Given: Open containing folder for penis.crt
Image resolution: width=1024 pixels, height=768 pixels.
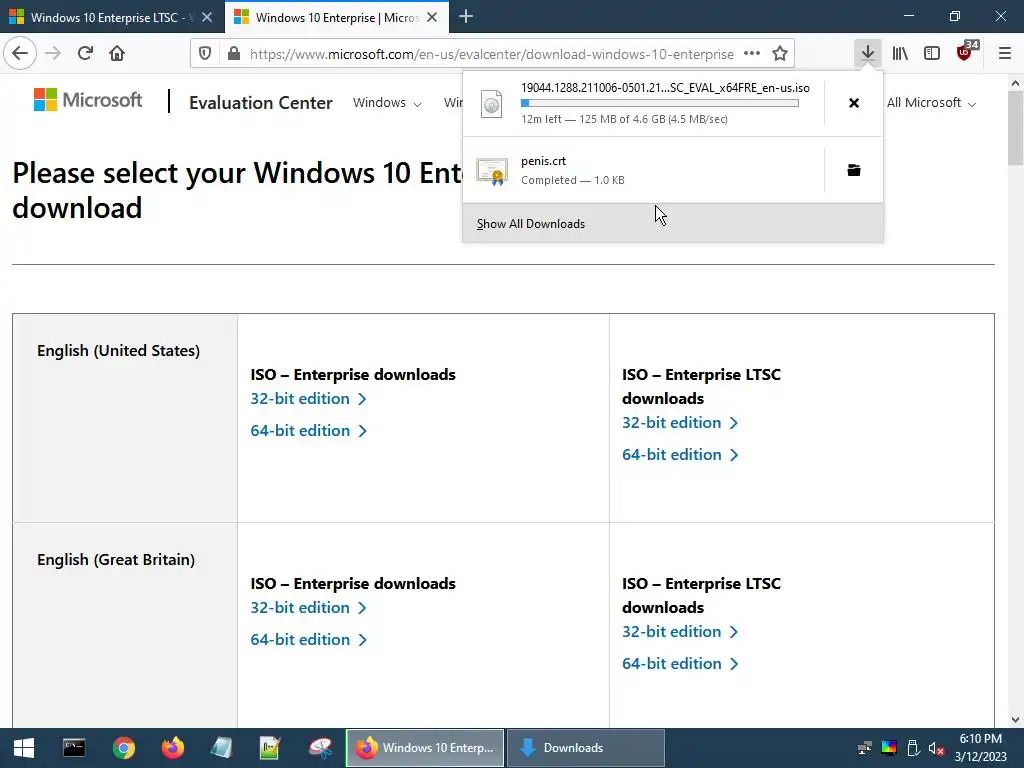Looking at the screenshot, I should tap(854, 170).
